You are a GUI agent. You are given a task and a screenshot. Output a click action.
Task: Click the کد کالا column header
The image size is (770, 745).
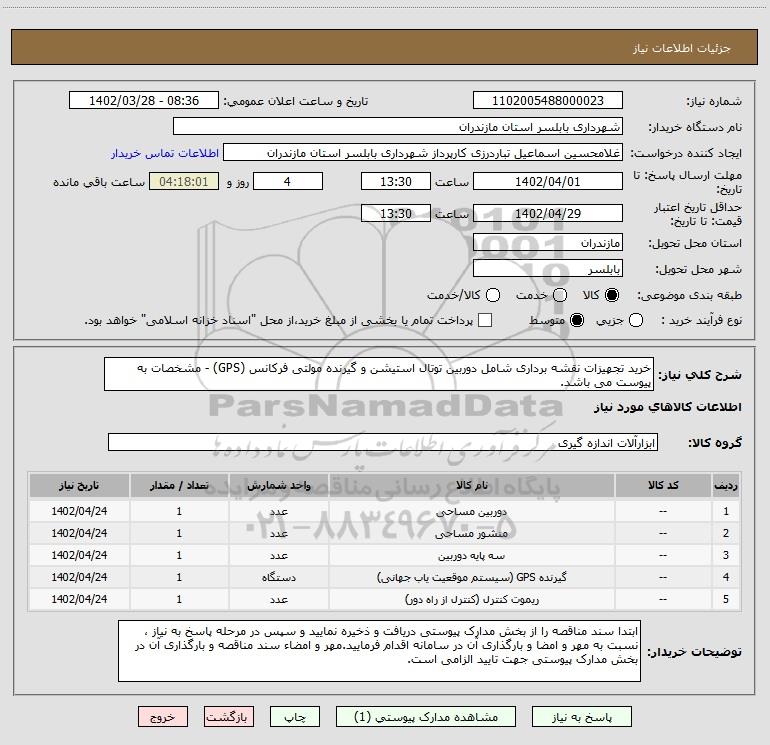pos(663,485)
